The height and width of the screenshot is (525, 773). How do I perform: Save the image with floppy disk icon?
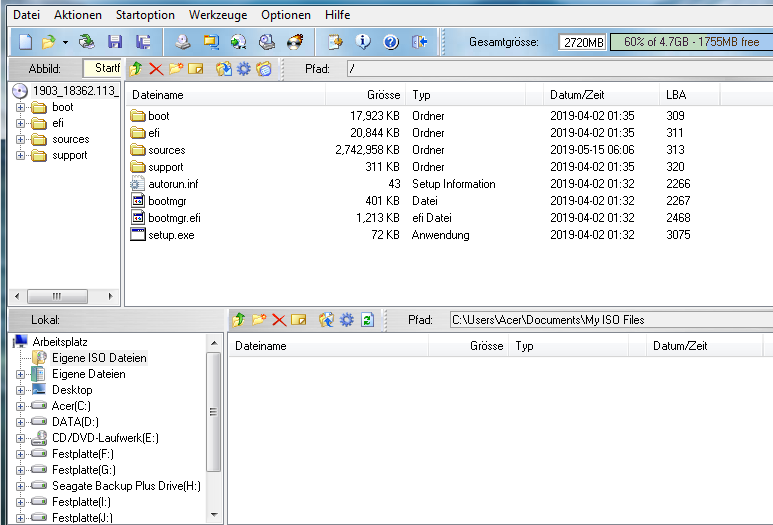[x=115, y=42]
